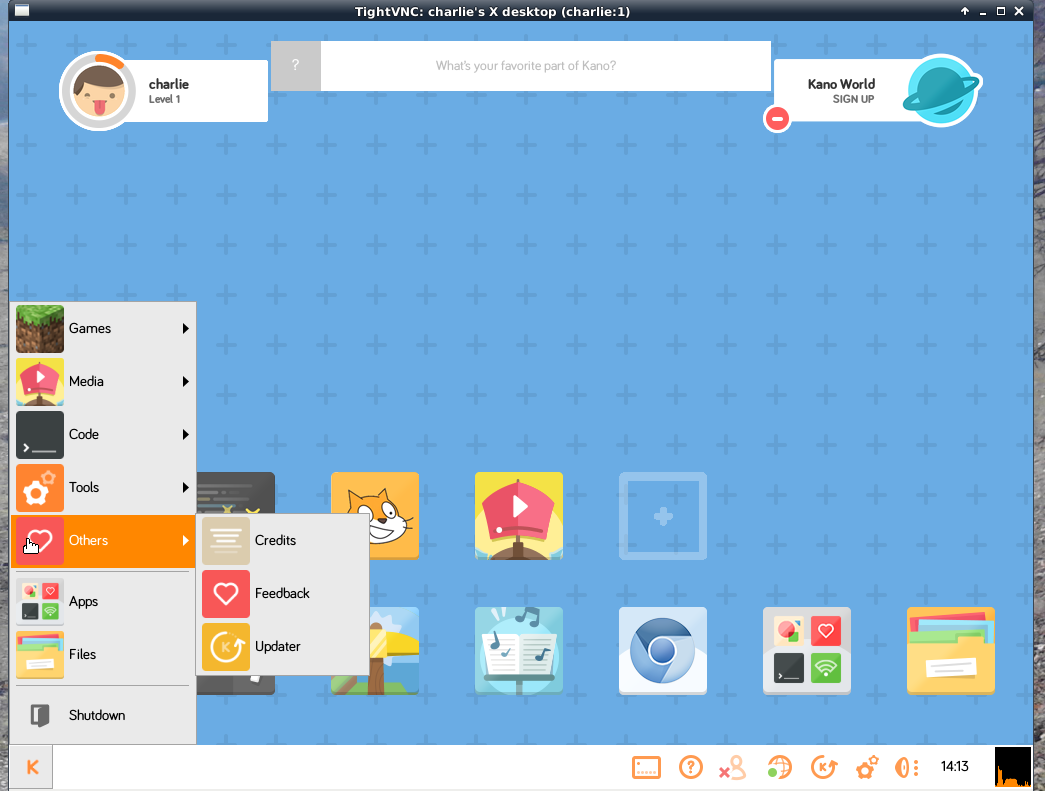Click SIGN UP for Kano World
This screenshot has height=791, width=1045.
852,99
